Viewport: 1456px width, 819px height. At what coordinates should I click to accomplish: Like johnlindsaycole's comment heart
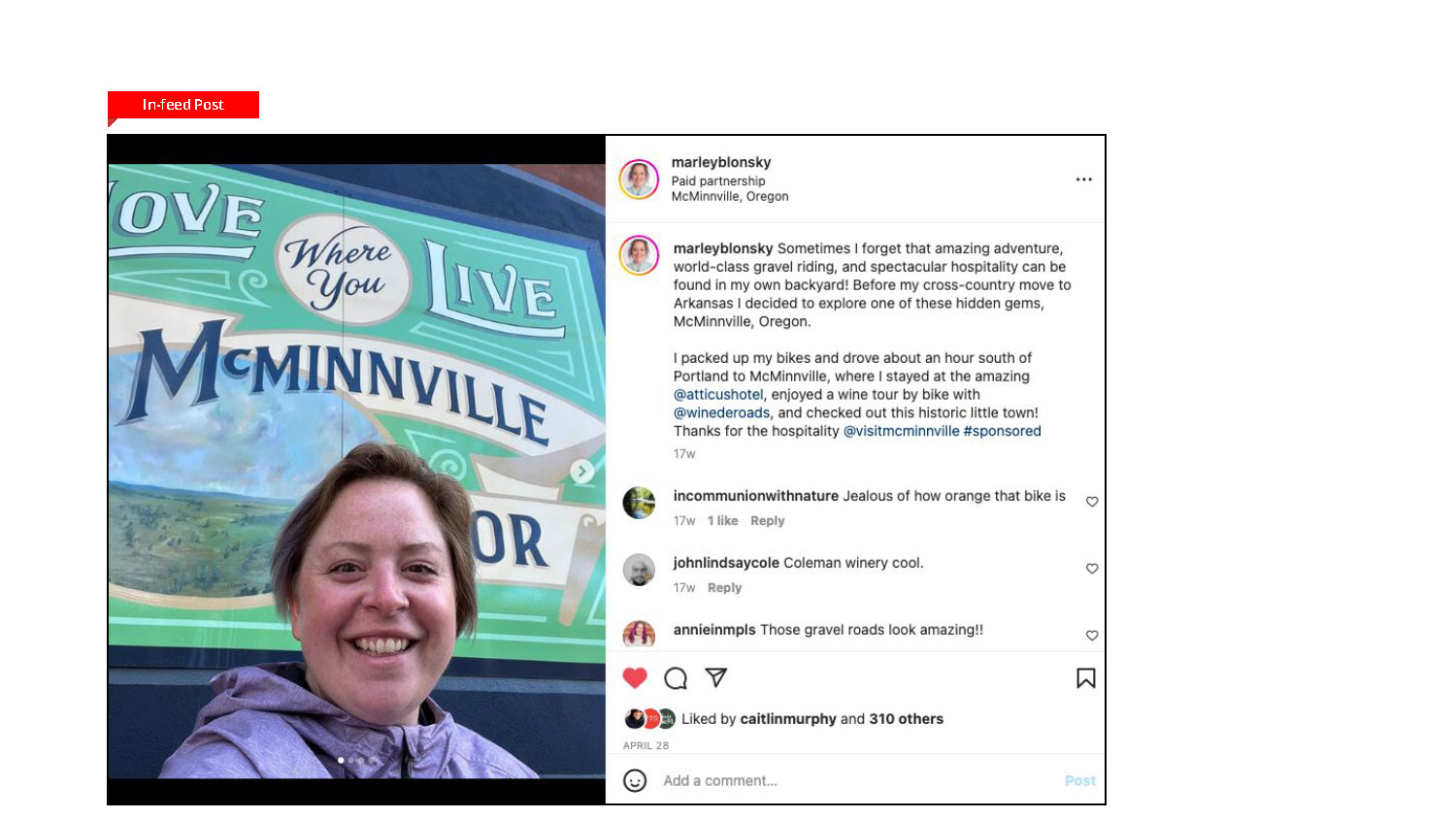(x=1092, y=569)
